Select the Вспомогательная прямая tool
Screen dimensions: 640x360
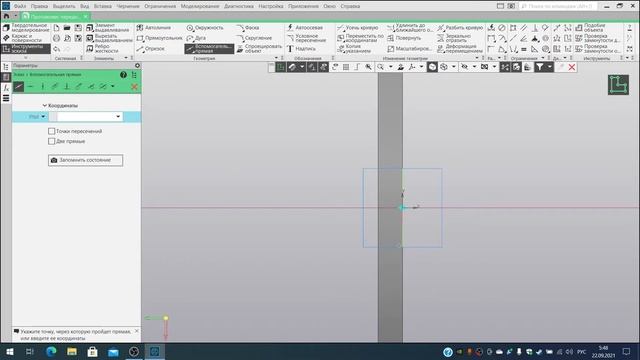click(x=209, y=49)
